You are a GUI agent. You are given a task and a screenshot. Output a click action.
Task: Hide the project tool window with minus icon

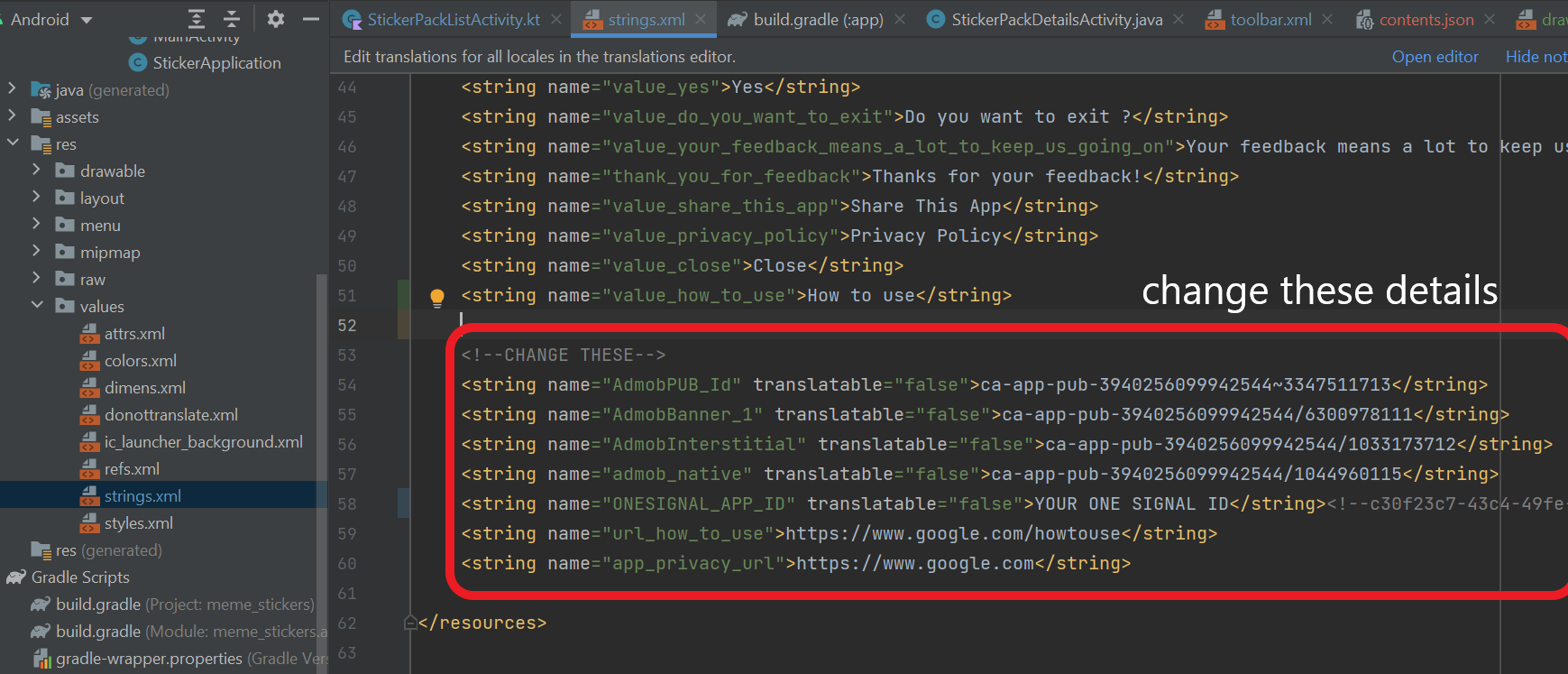tap(310, 19)
